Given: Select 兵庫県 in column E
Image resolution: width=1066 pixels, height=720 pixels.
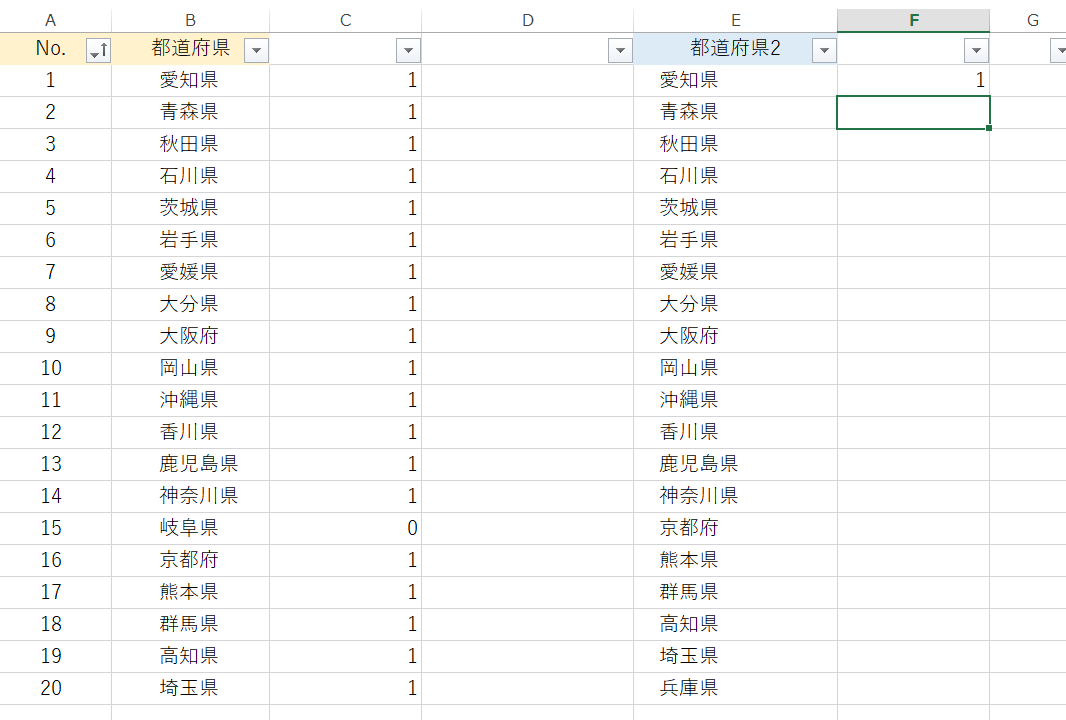Looking at the screenshot, I should tap(736, 687).
